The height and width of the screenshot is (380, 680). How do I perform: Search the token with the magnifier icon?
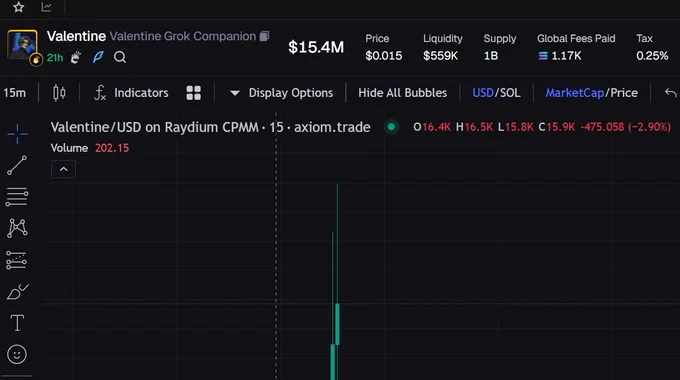point(120,57)
